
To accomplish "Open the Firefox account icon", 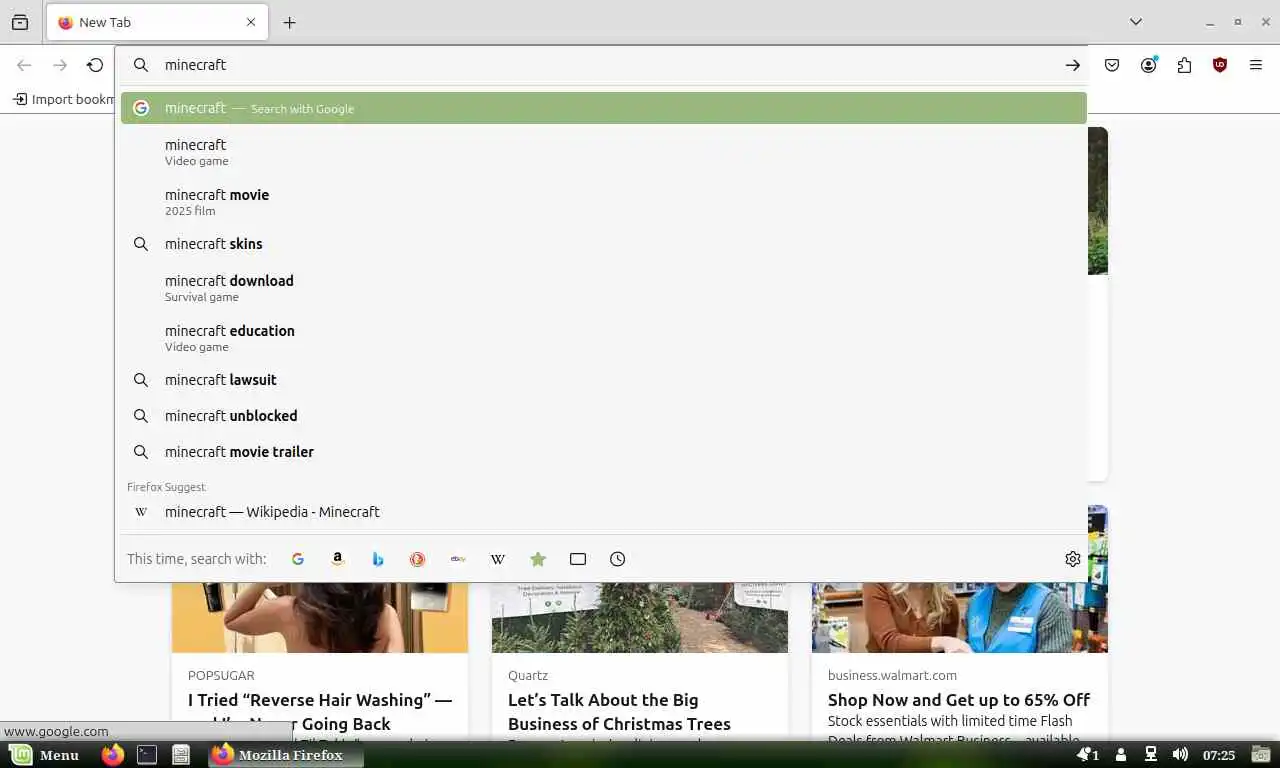I will (1148, 65).
